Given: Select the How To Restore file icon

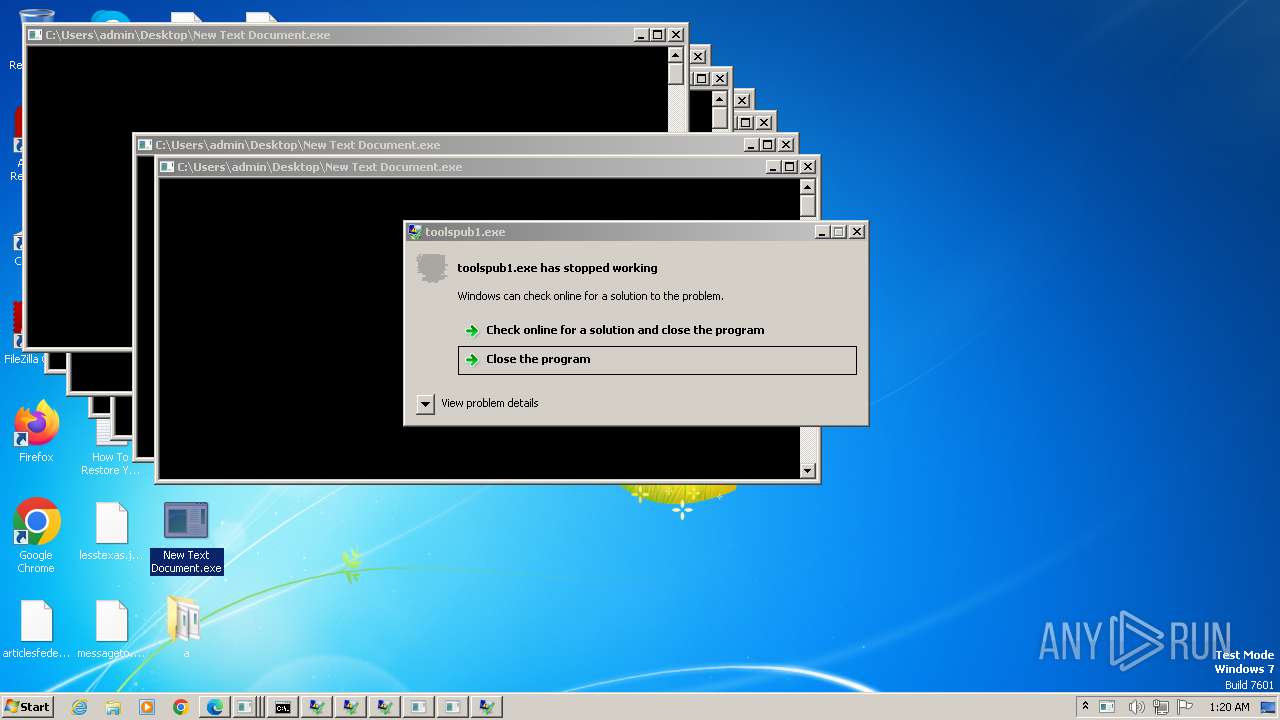Looking at the screenshot, I should pyautogui.click(x=110, y=449).
